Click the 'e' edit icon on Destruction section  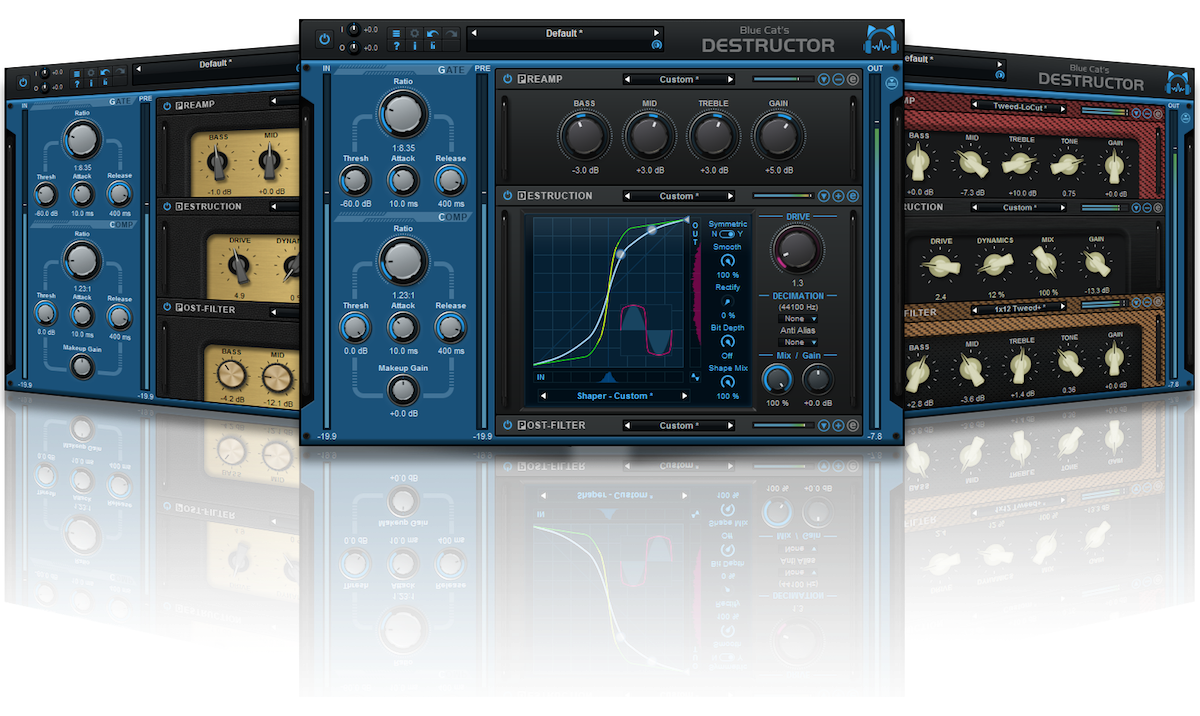(x=852, y=195)
